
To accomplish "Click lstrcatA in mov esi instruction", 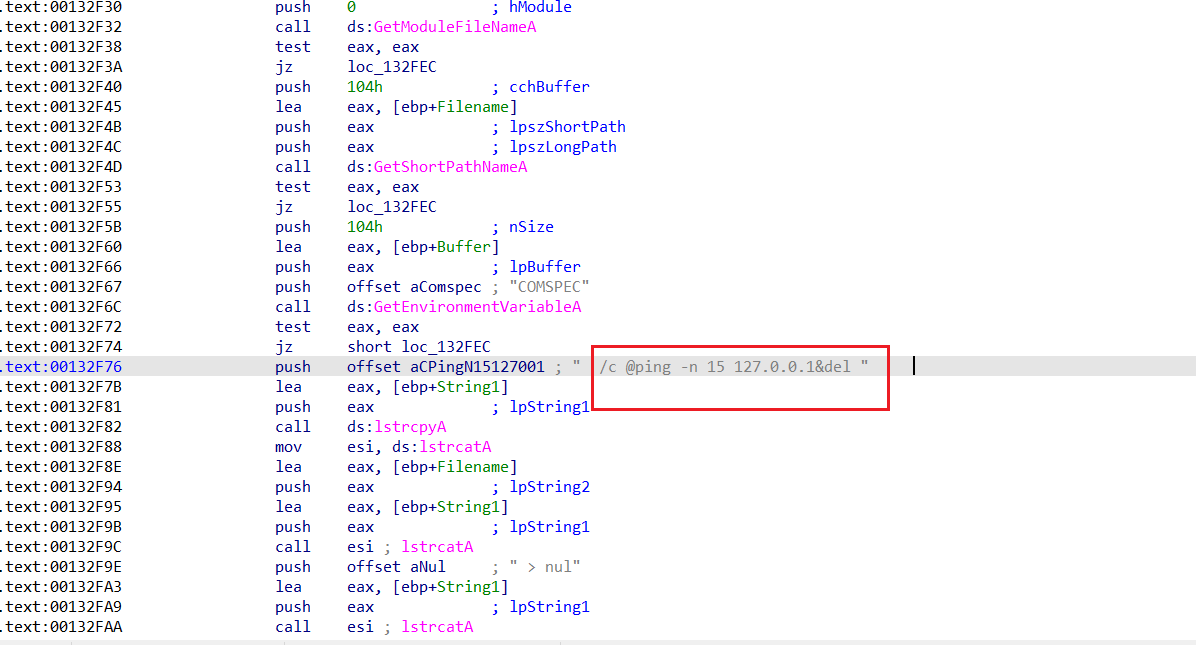I will tap(455, 447).
